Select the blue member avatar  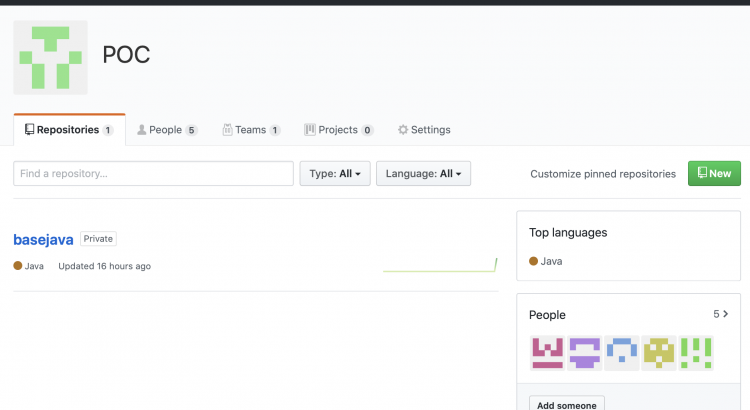click(621, 353)
